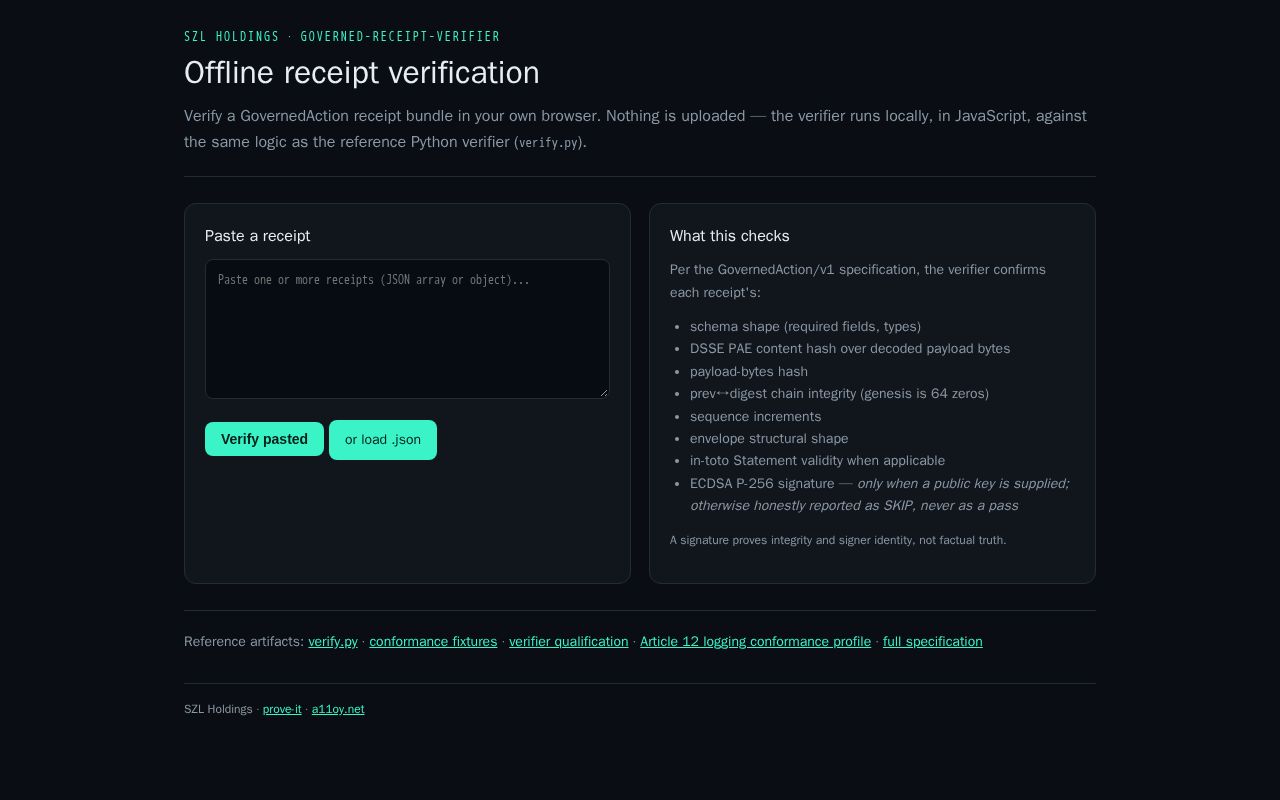Open Article 12 logging conformance profile link
This screenshot has height=800, width=1280.
coord(755,641)
